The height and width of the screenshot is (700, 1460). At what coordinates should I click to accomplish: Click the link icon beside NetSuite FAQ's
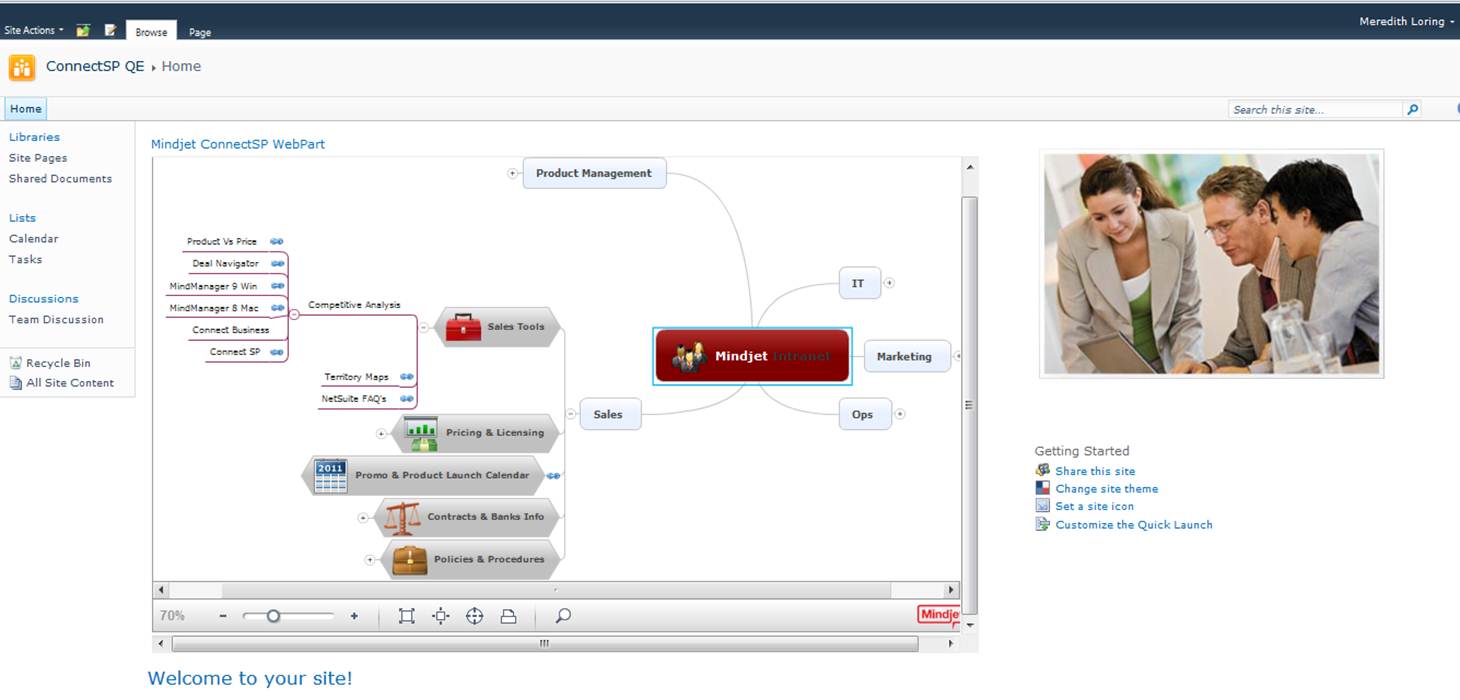(407, 399)
